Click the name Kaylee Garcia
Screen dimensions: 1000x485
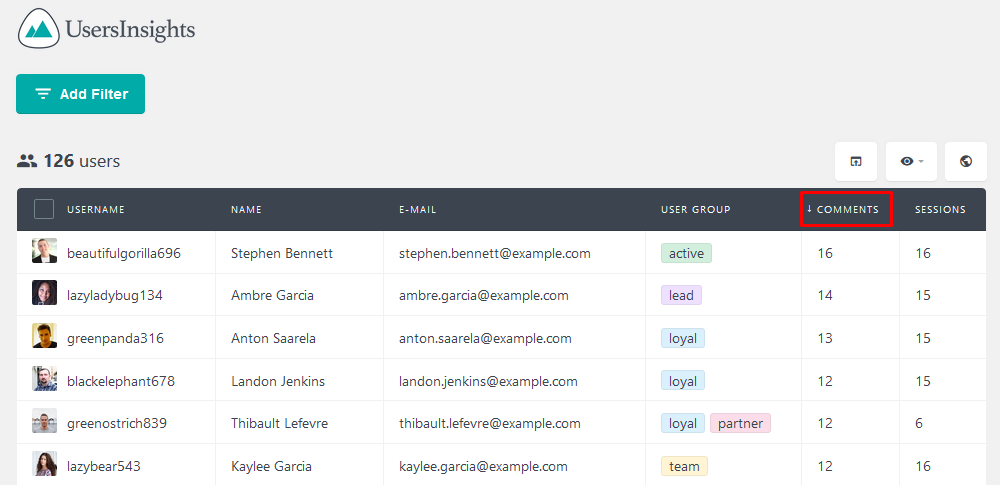[x=272, y=466]
